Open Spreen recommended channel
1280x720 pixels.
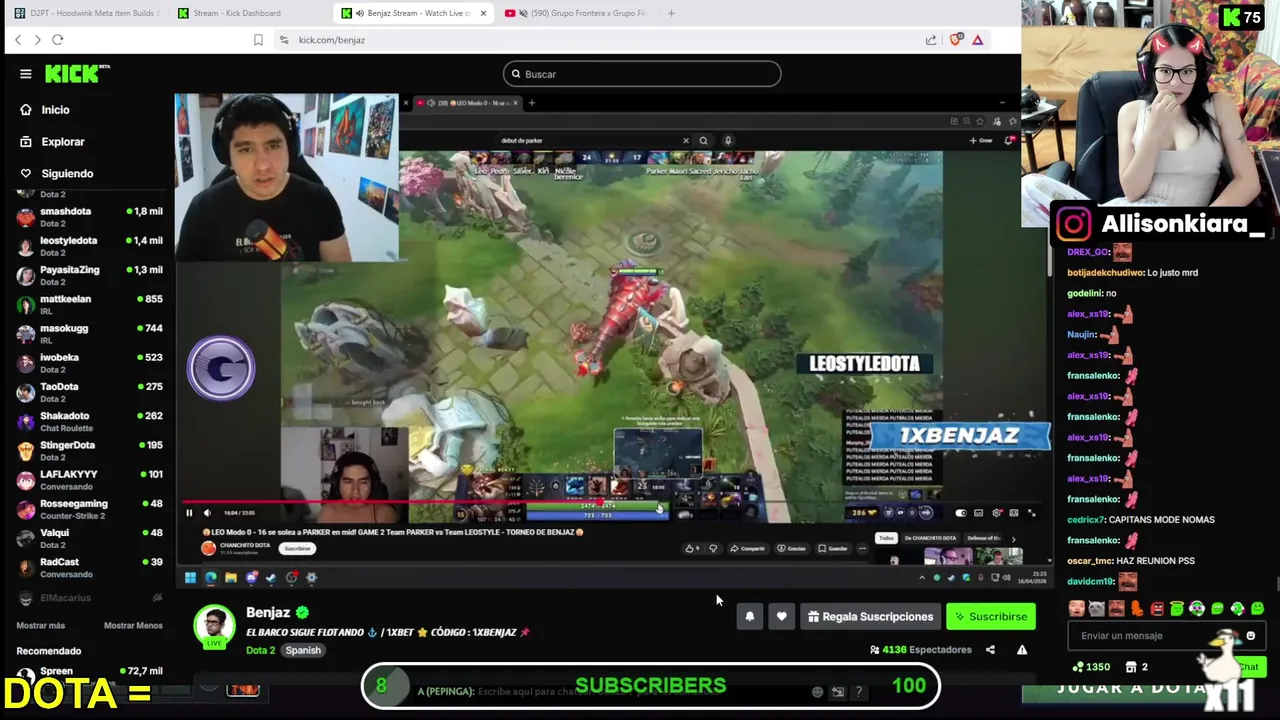(90, 673)
